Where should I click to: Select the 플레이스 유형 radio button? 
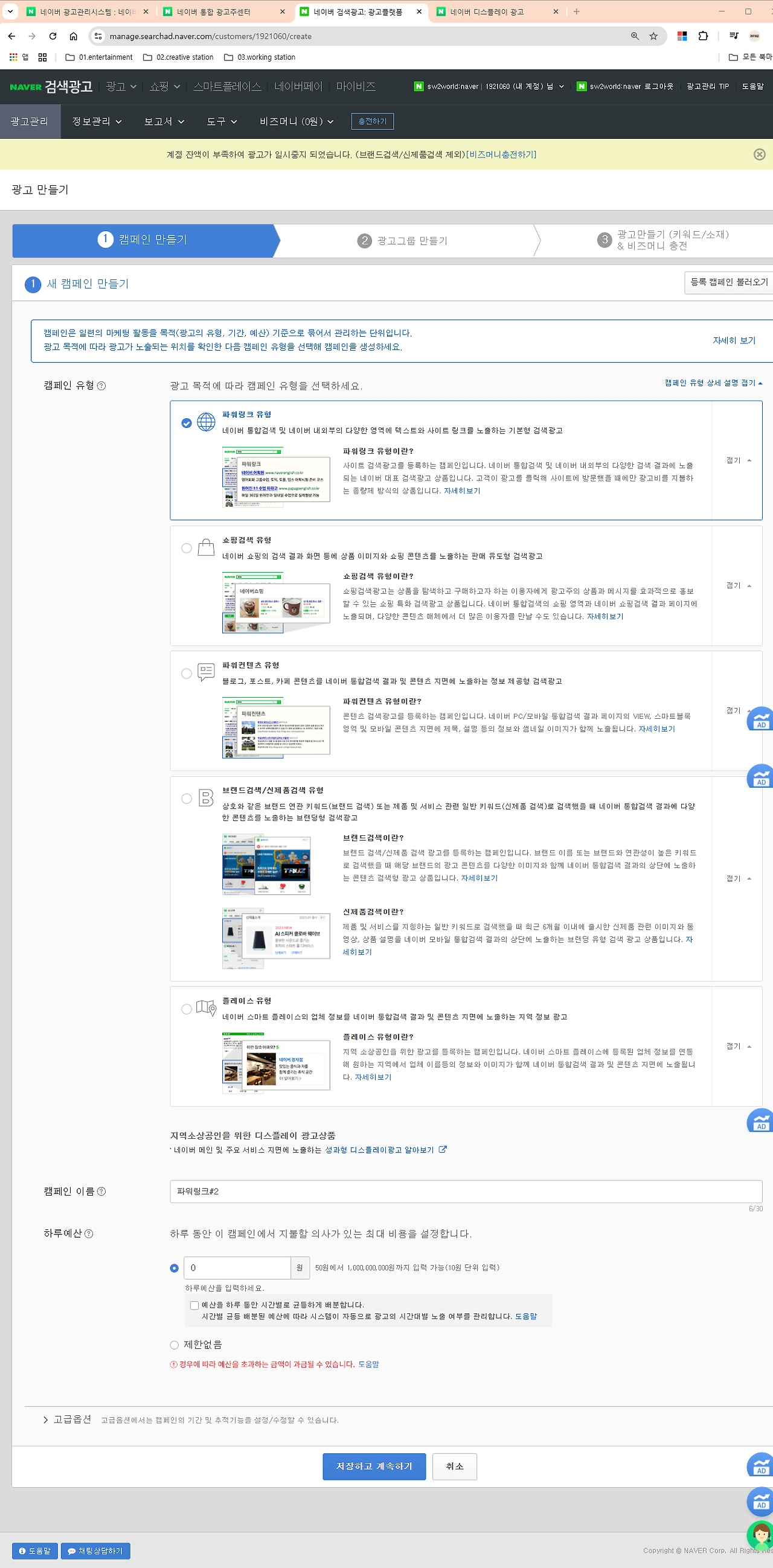187,1010
